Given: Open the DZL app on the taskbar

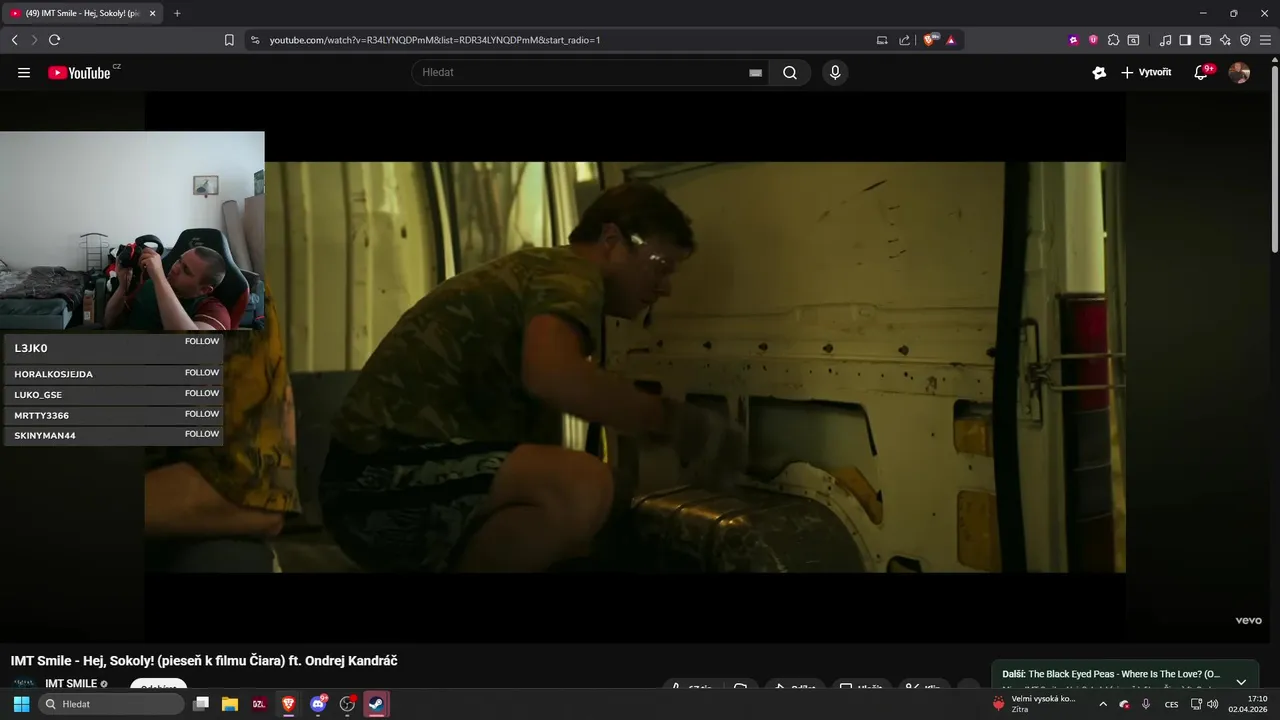Looking at the screenshot, I should tap(259, 704).
